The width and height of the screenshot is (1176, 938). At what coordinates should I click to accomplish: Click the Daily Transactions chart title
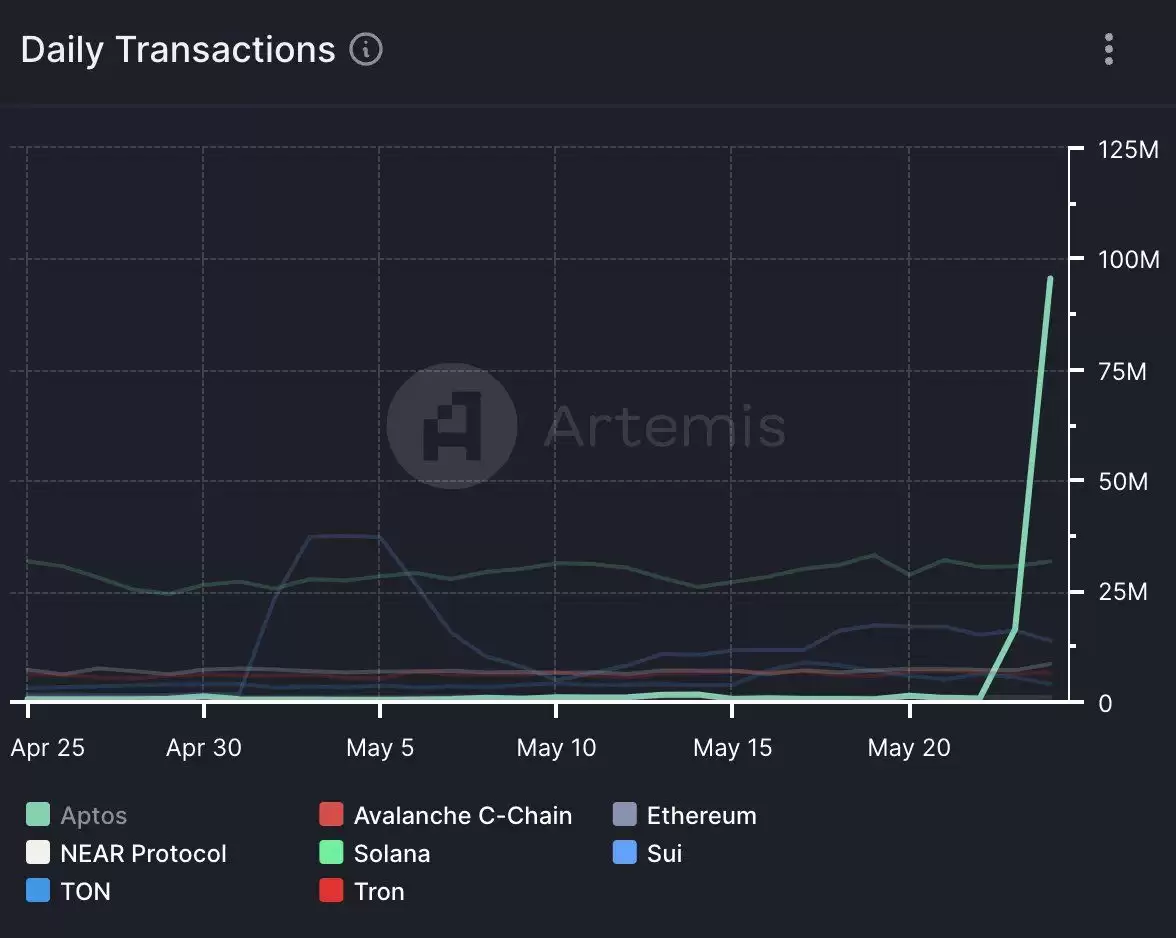178,50
